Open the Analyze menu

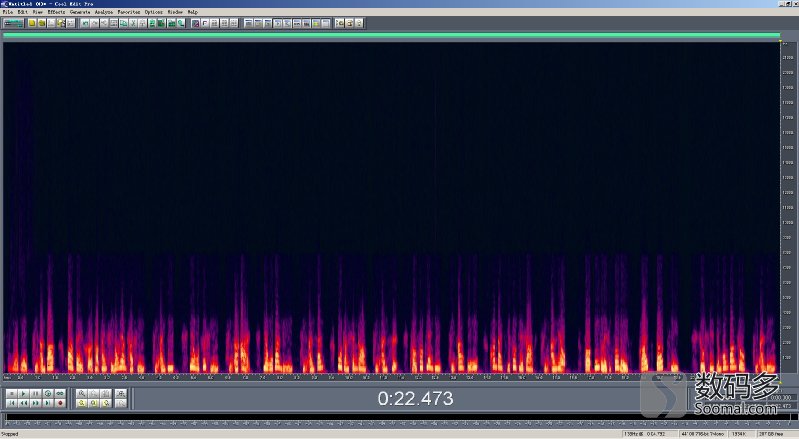(104, 12)
